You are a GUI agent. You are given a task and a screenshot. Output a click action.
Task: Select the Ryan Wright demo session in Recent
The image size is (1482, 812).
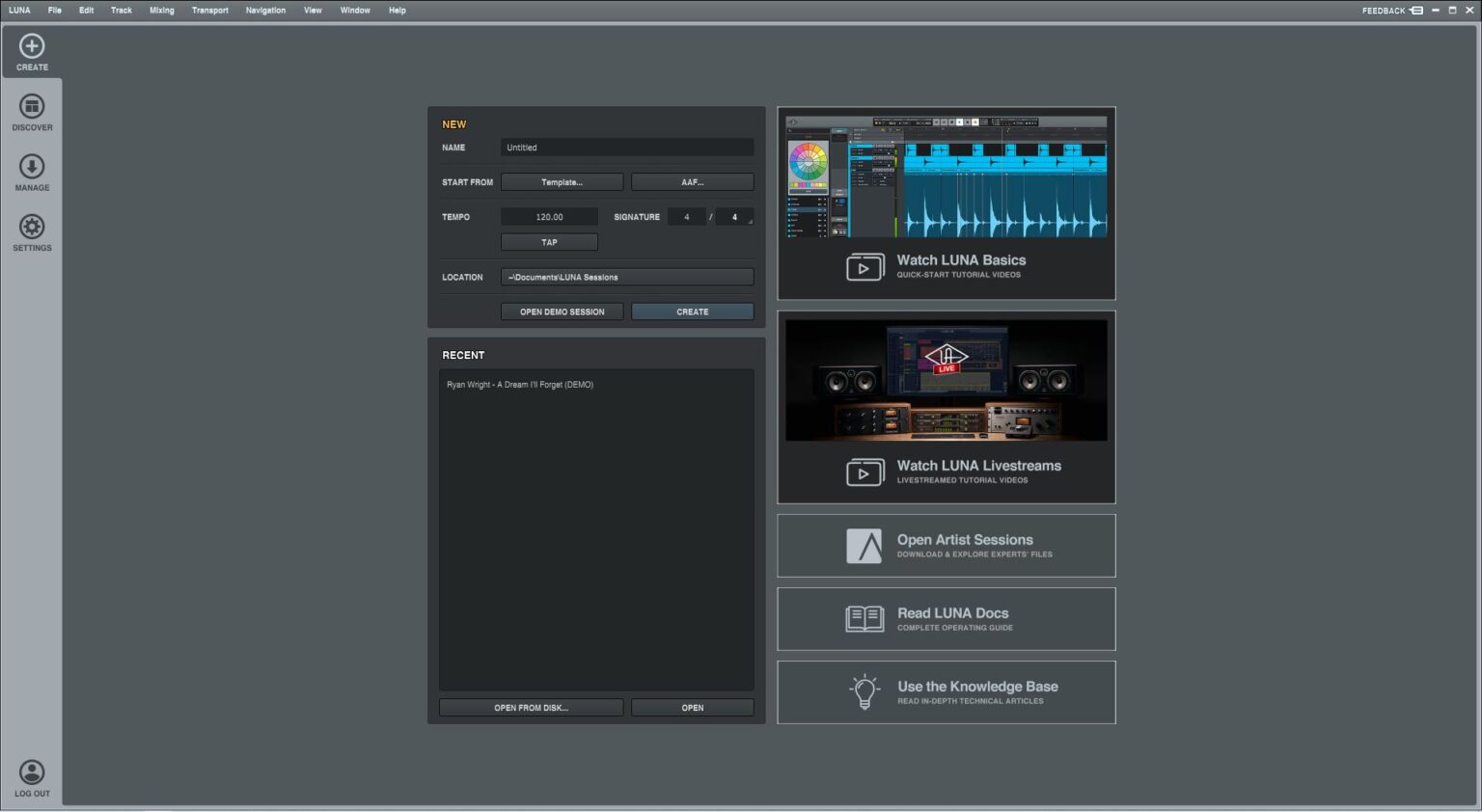(521, 384)
